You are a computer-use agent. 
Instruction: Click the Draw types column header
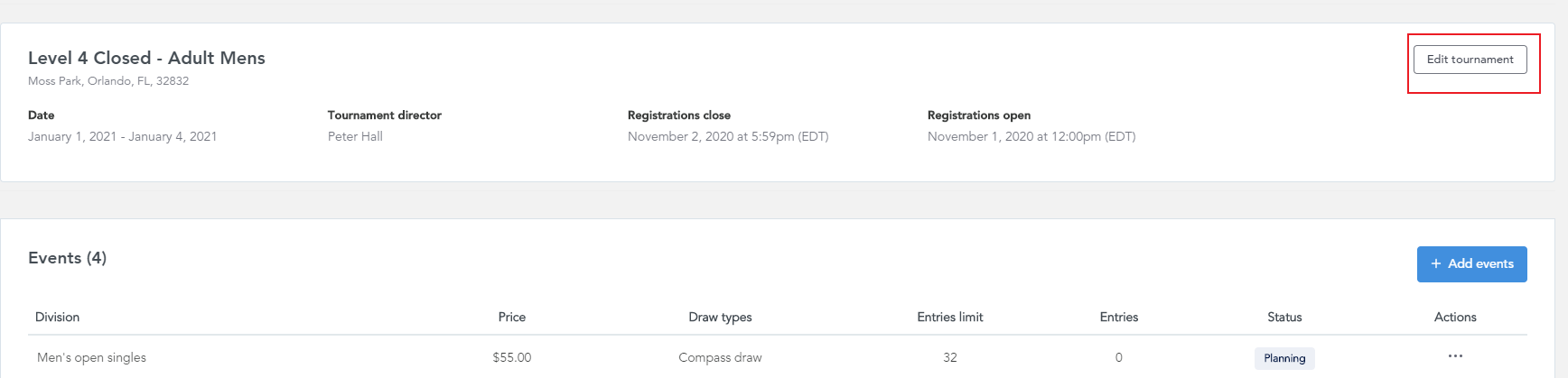[x=720, y=317]
